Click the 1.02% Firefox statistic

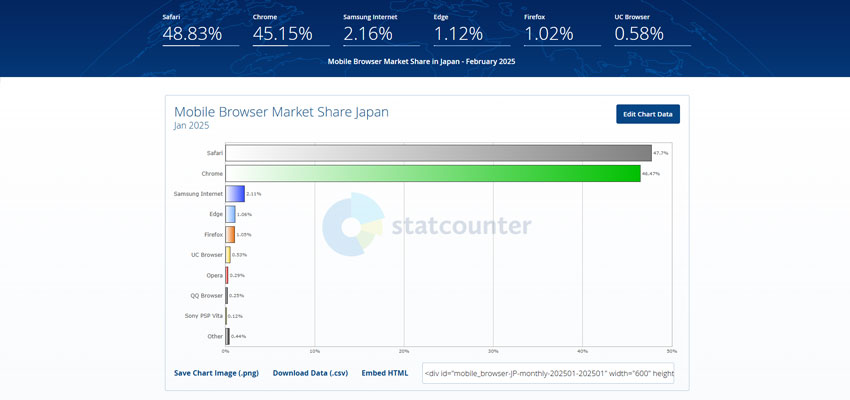click(x=549, y=34)
